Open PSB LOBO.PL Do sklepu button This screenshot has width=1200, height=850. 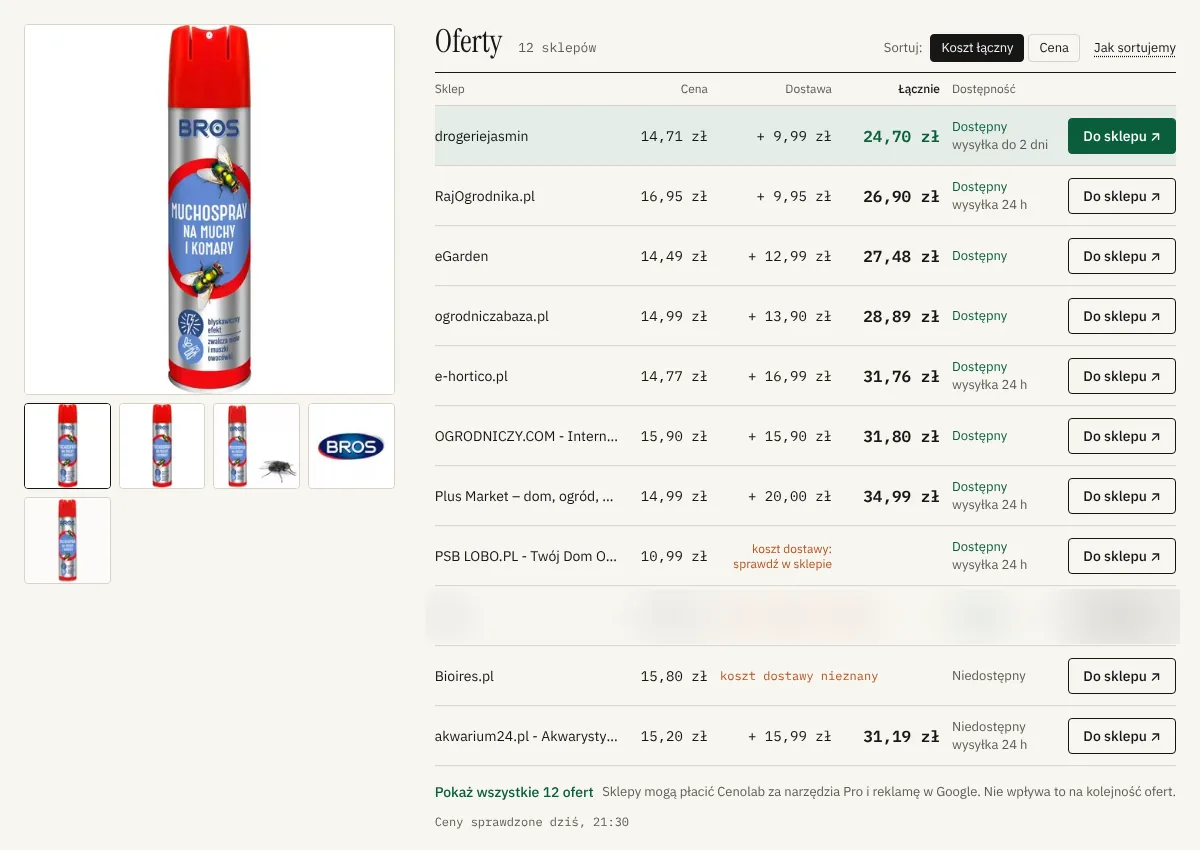[x=1122, y=556]
